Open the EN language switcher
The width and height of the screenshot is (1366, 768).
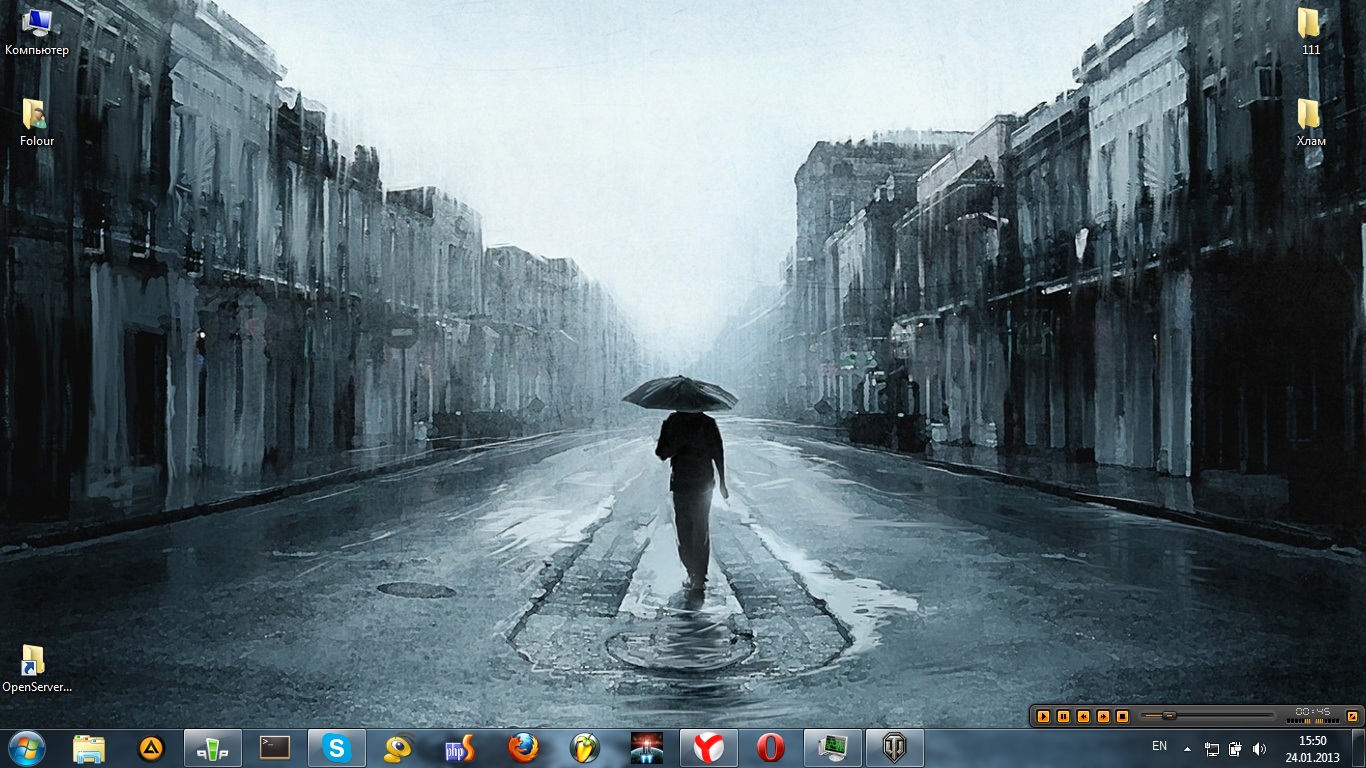coord(1159,746)
